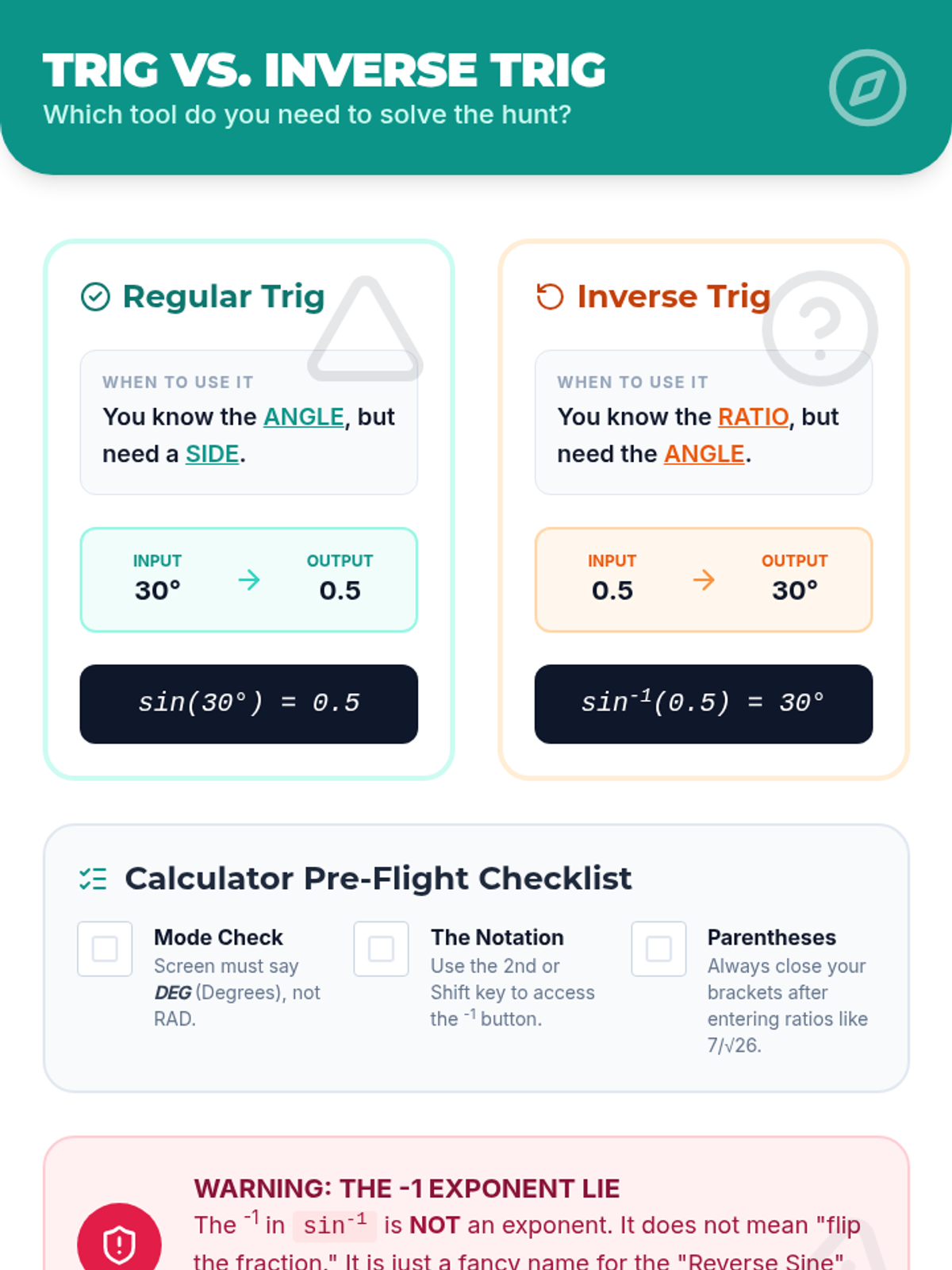Click the red shield warning icon

[x=119, y=1243]
